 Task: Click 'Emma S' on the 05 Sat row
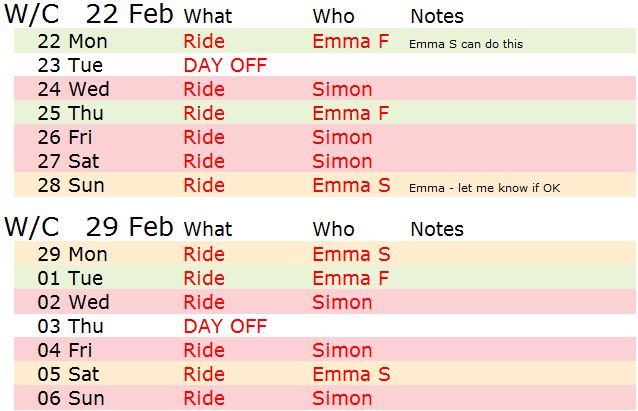click(x=351, y=374)
